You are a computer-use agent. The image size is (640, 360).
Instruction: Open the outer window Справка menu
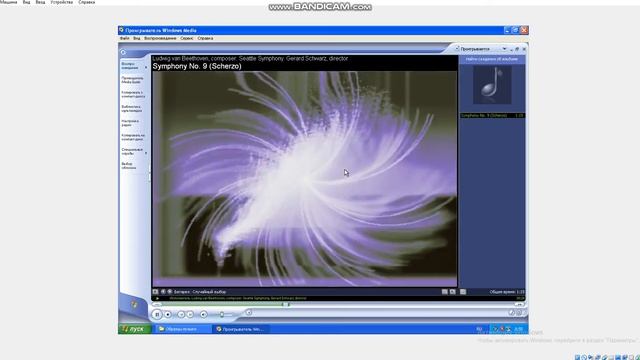(x=87, y=2)
